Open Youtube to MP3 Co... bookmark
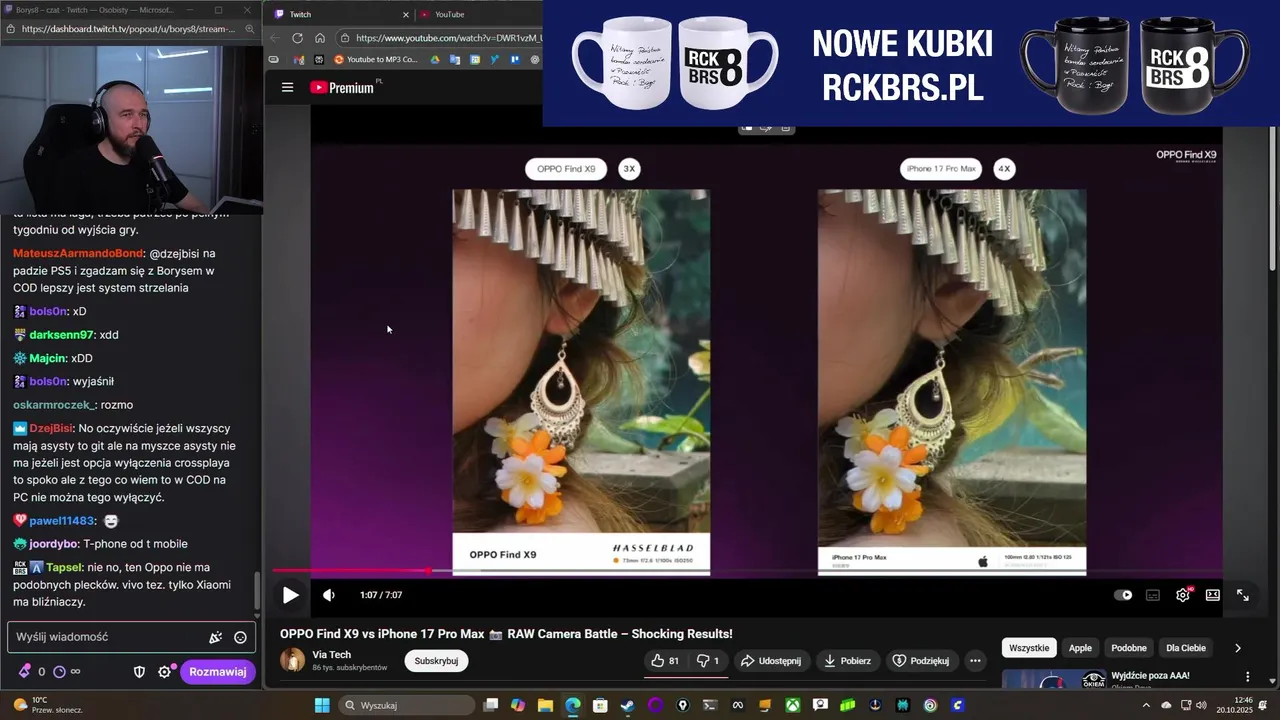Image resolution: width=1280 pixels, height=720 pixels. pos(376,59)
